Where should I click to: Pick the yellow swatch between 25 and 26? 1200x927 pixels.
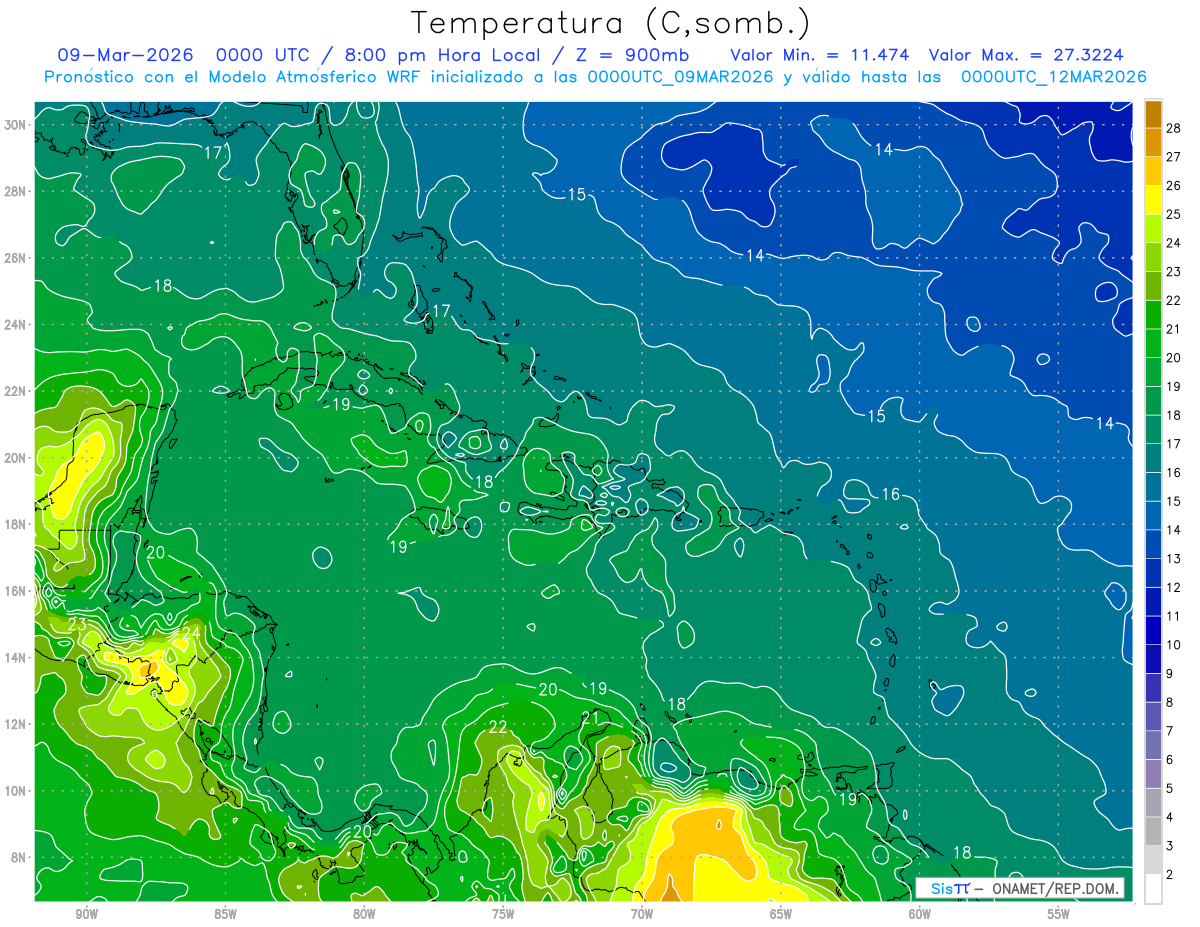click(1153, 200)
